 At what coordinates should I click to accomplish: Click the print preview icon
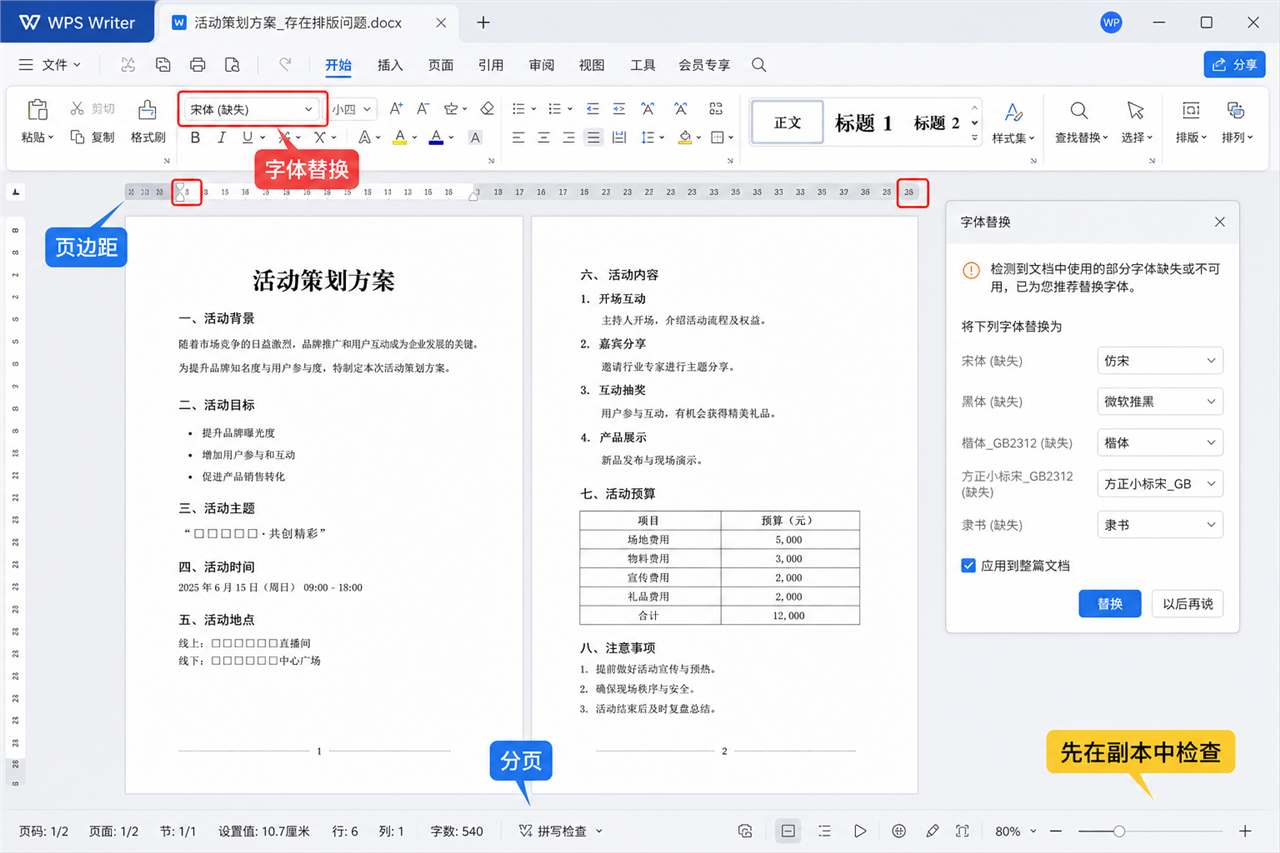point(232,65)
